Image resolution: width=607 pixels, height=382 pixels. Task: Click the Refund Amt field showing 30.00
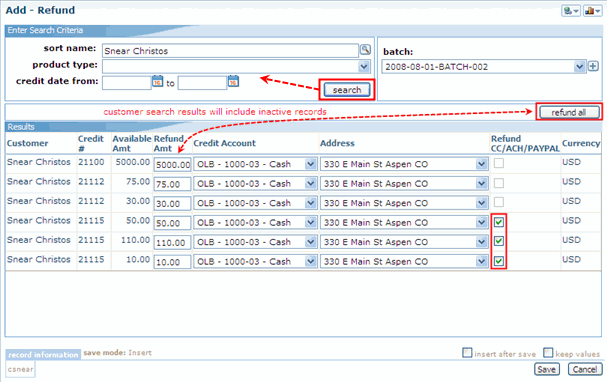(172, 203)
